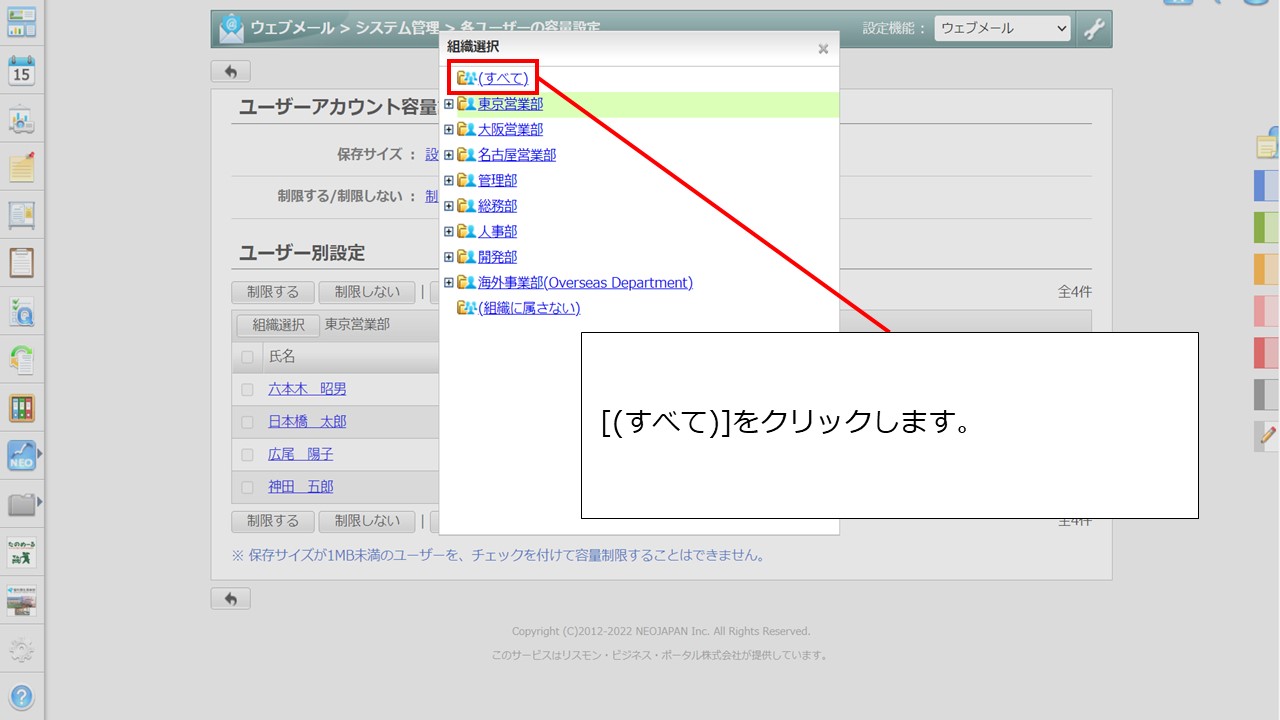This screenshot has height=720, width=1280.
Task: Expand the 大阪営業部 tree node
Action: (x=449, y=129)
